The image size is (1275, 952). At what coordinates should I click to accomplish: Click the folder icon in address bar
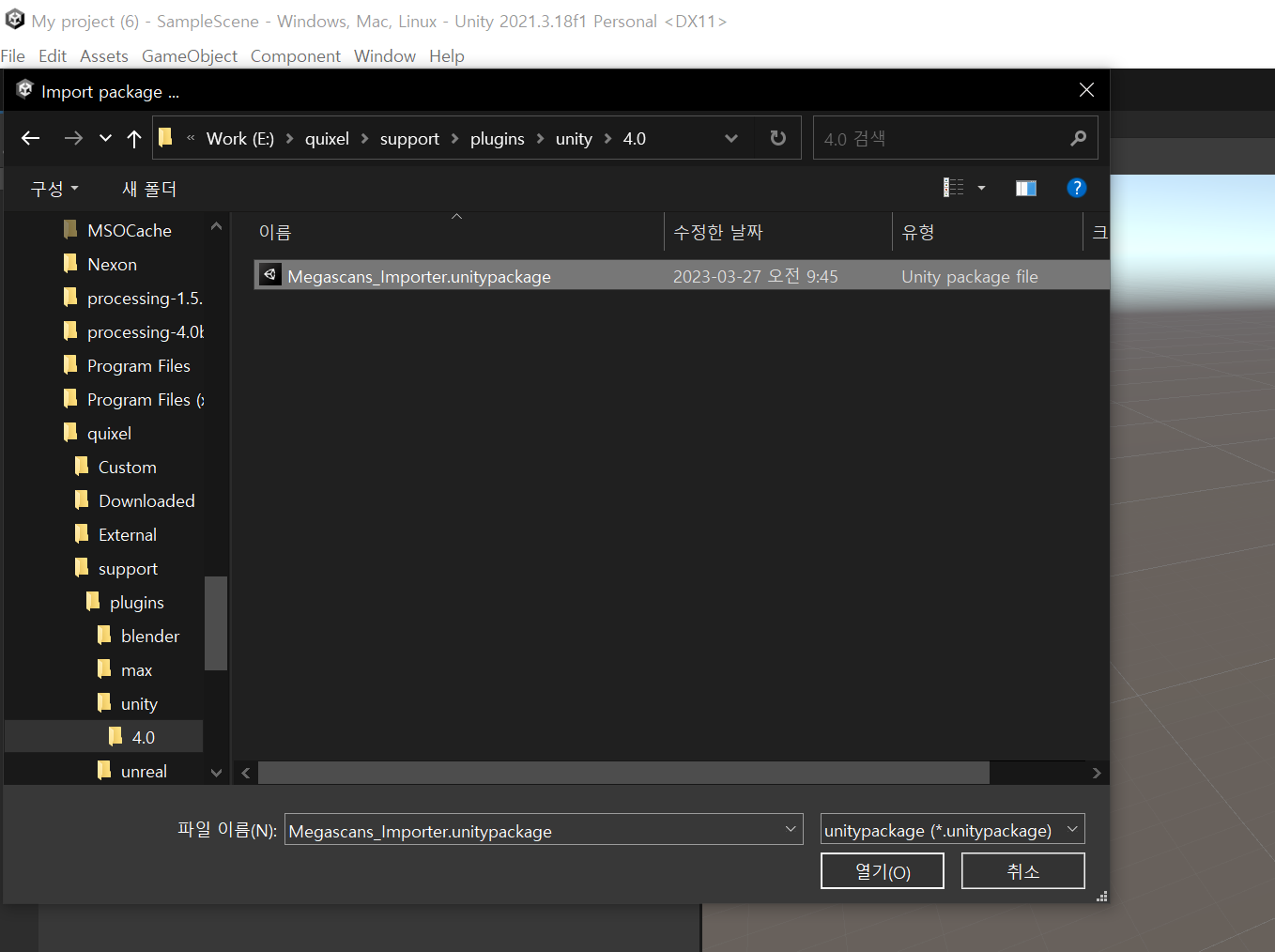(x=165, y=138)
